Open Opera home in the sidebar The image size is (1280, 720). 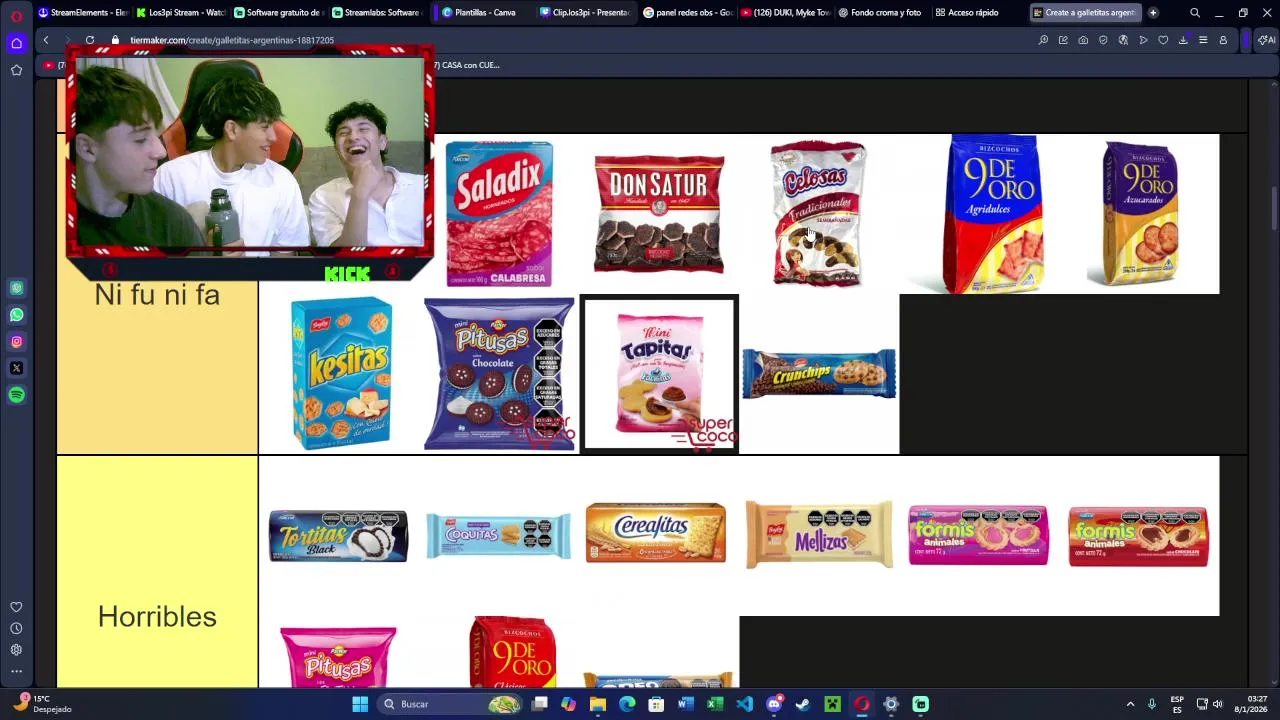pyautogui.click(x=16, y=43)
